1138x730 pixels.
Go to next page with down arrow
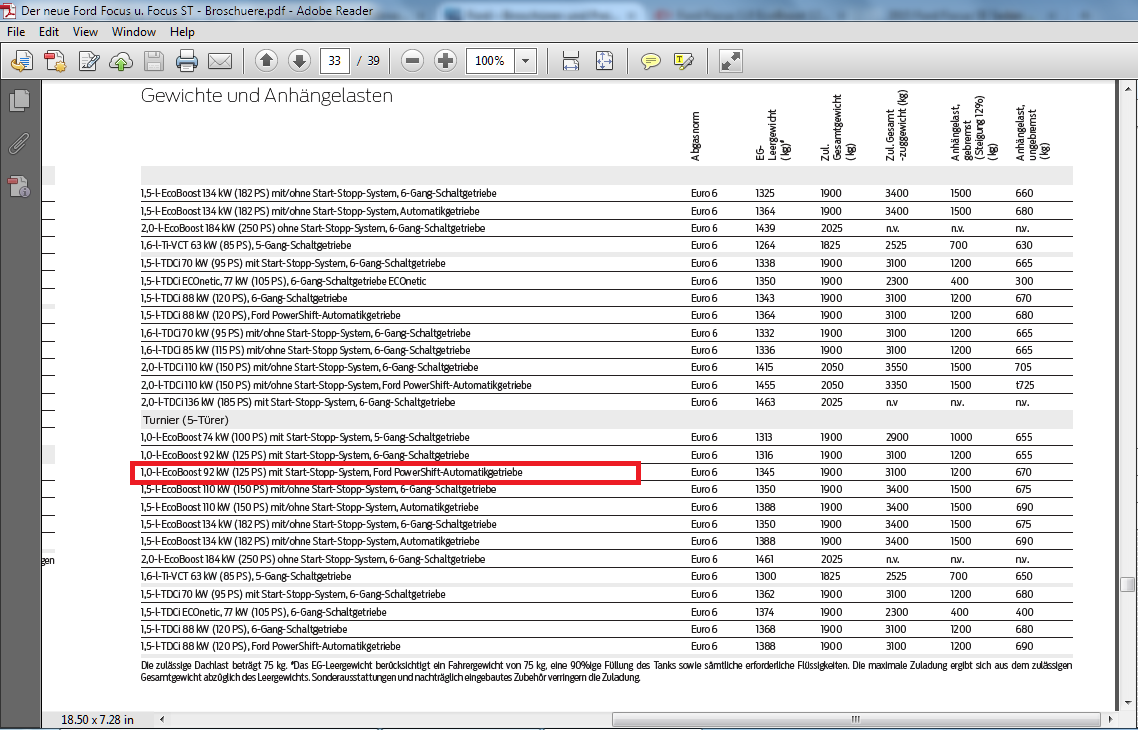click(299, 61)
